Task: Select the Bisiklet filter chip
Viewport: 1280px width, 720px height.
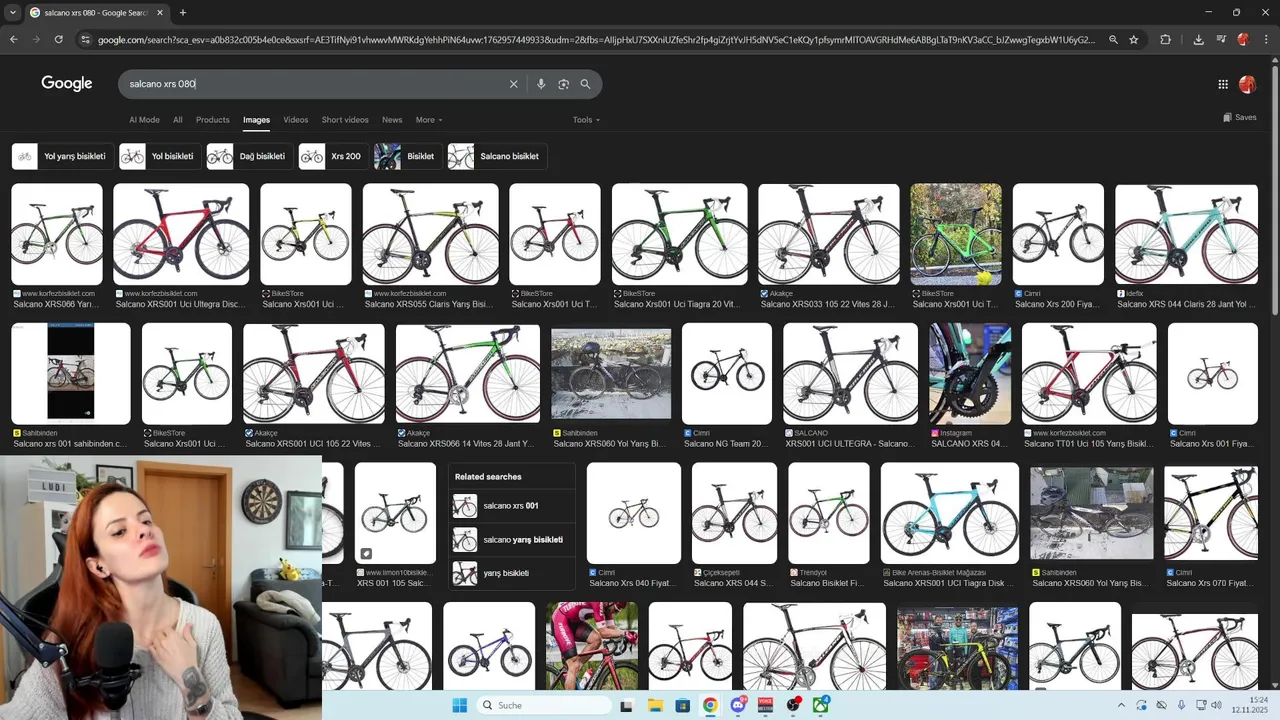Action: click(407, 156)
